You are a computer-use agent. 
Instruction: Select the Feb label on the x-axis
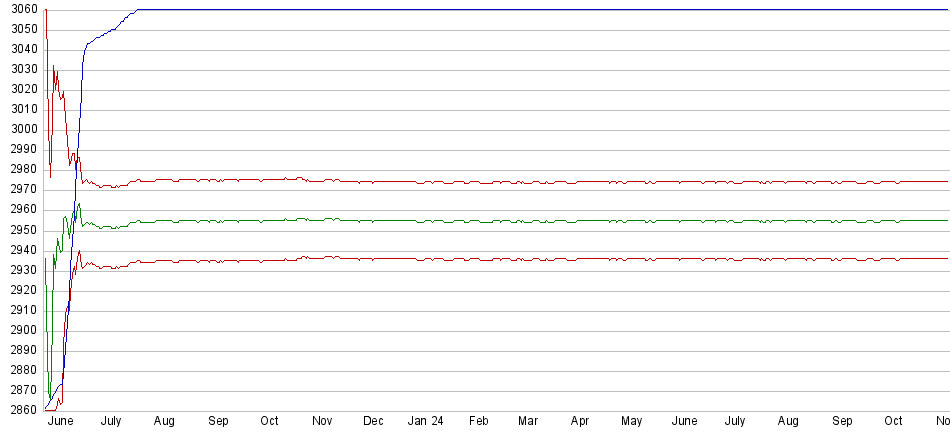[479, 421]
